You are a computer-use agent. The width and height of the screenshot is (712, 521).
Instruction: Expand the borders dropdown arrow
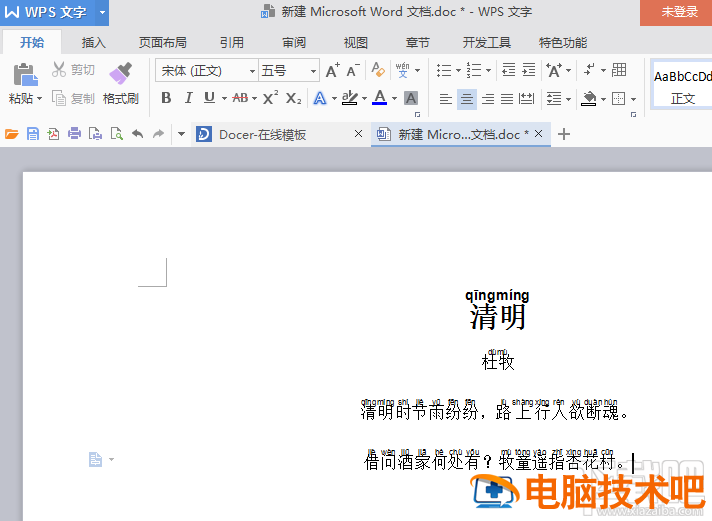633,99
